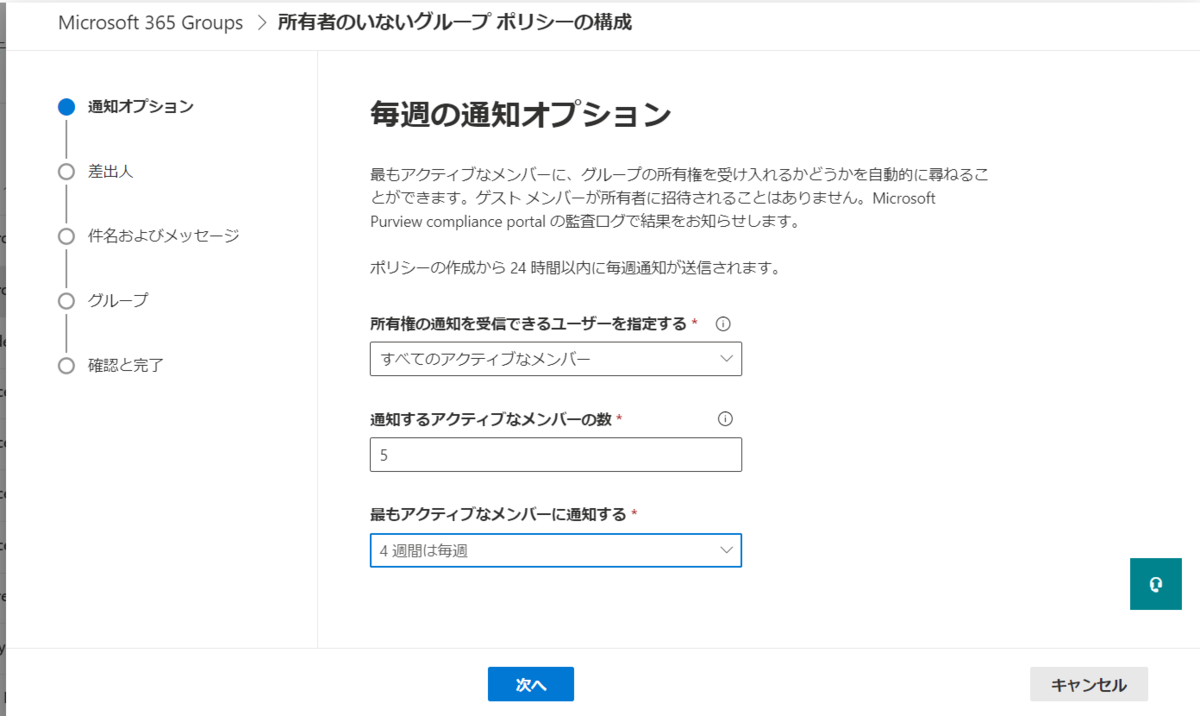Image resolution: width=1200 pixels, height=716 pixels.
Task: Go to the 確認と完了 wizard step
Action: click(126, 365)
